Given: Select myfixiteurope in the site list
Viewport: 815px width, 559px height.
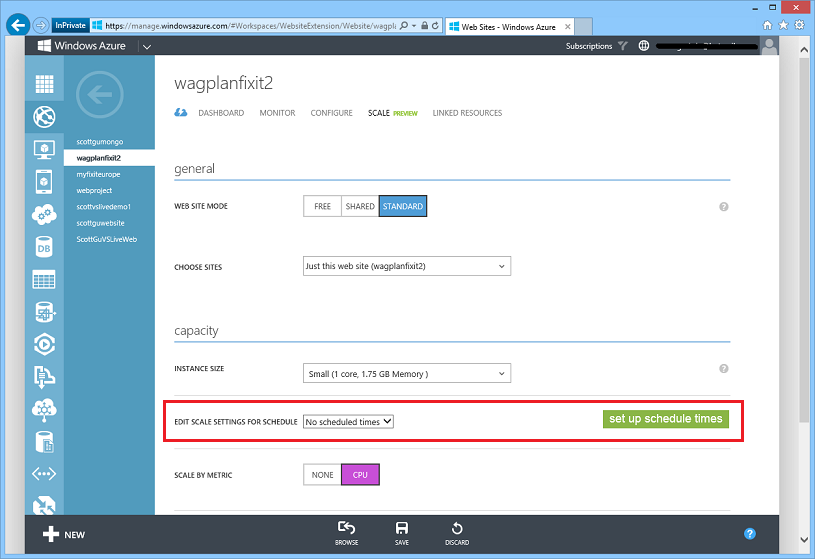Looking at the screenshot, I should (x=98, y=174).
